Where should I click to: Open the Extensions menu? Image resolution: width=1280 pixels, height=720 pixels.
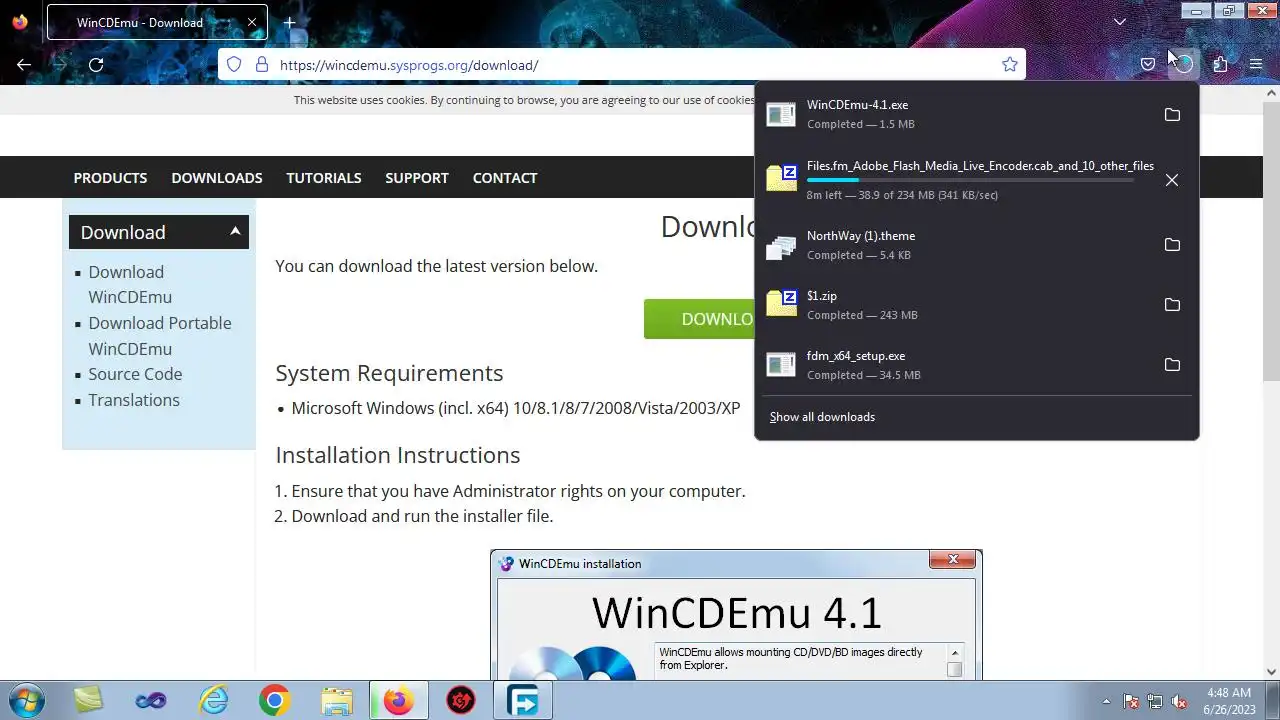1220,65
